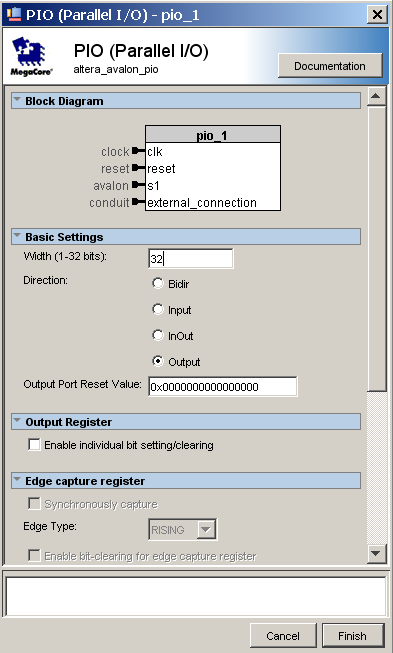Image resolution: width=393 pixels, height=653 pixels.
Task: Click the pio_1 block header
Action: (x=213, y=135)
